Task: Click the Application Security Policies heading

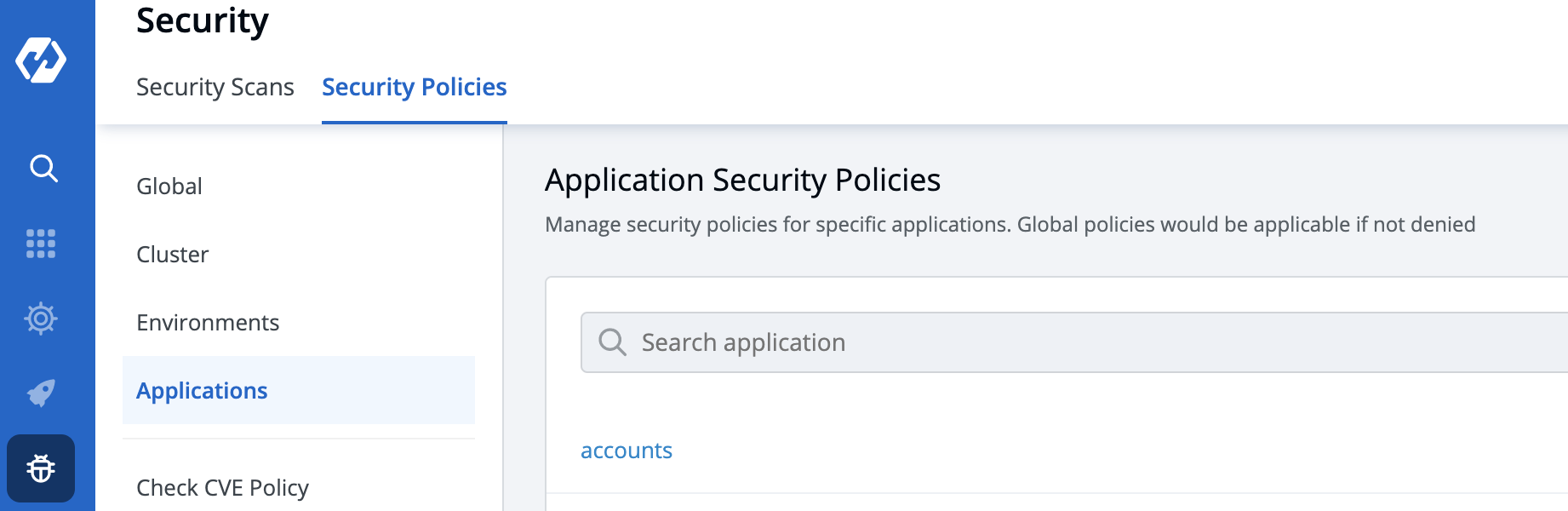Action: pyautogui.click(x=742, y=181)
